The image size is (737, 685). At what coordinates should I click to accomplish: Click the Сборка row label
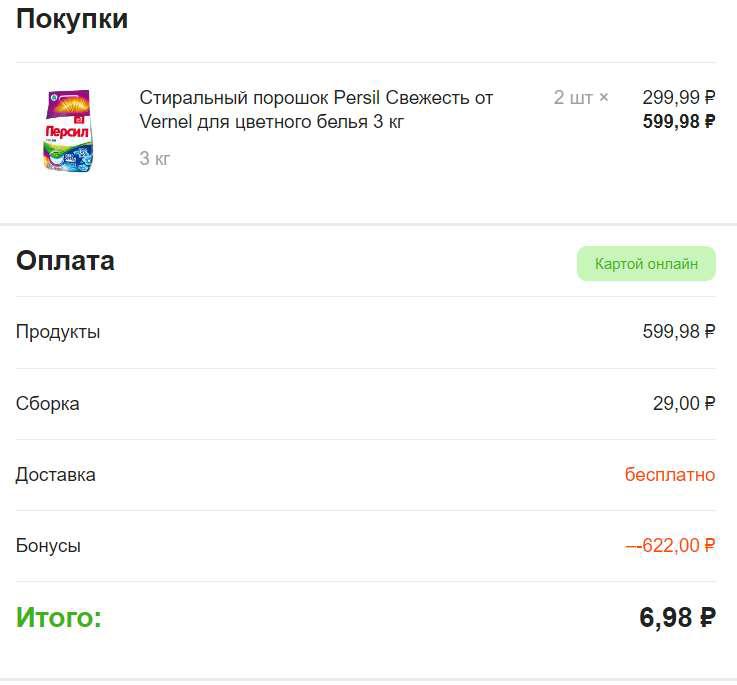[47, 404]
